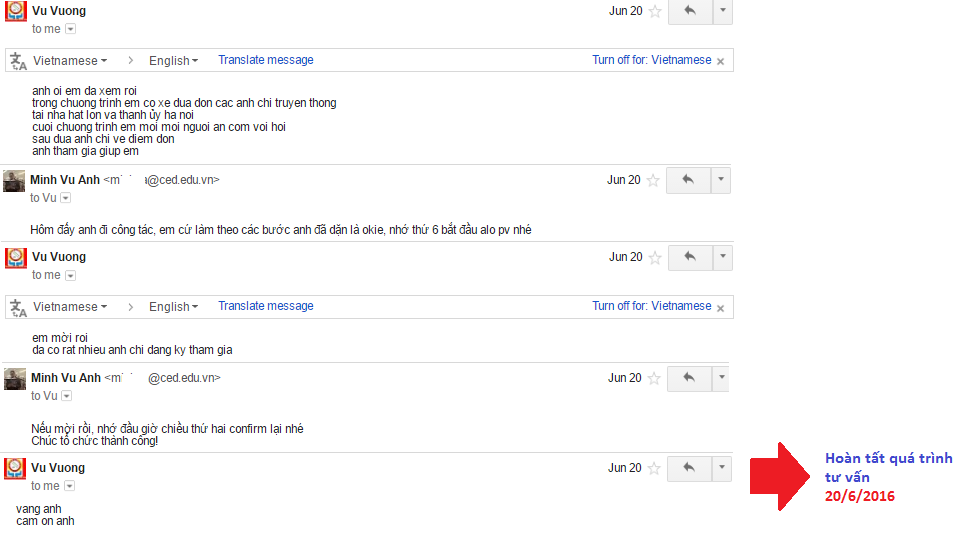Show details under first 'to me'

click(70, 29)
